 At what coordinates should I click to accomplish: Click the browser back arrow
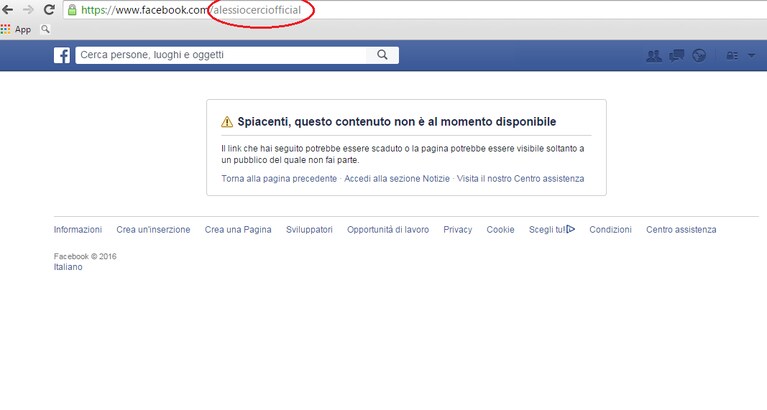(x=7, y=9)
